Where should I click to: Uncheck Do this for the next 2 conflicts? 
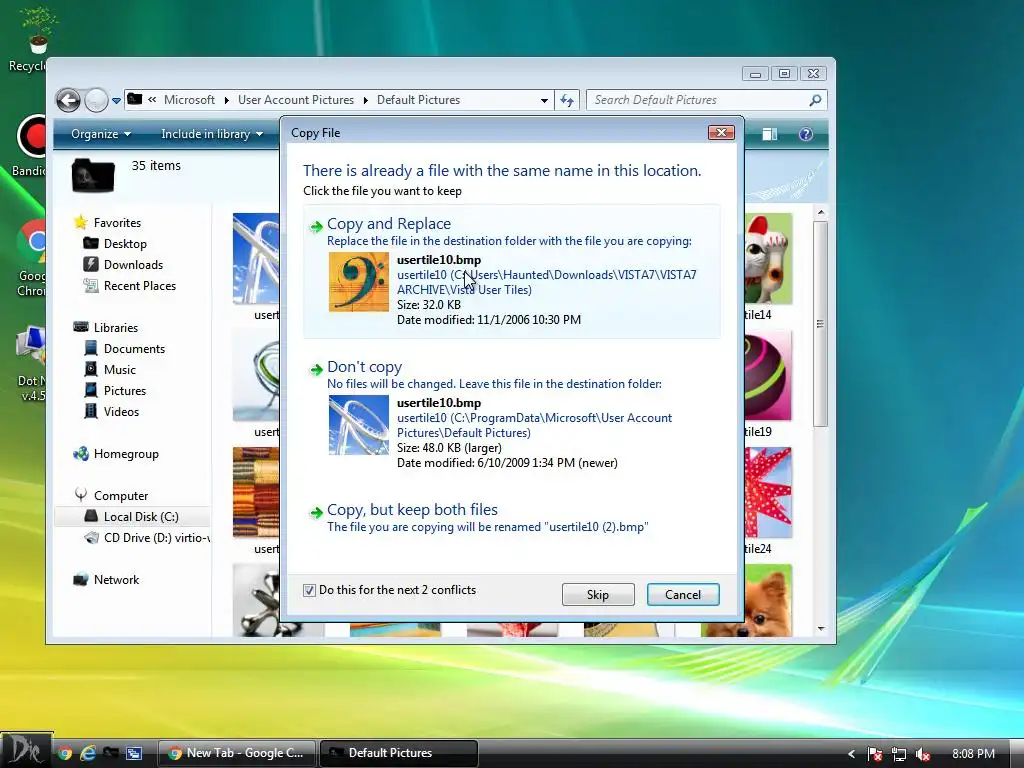(310, 590)
